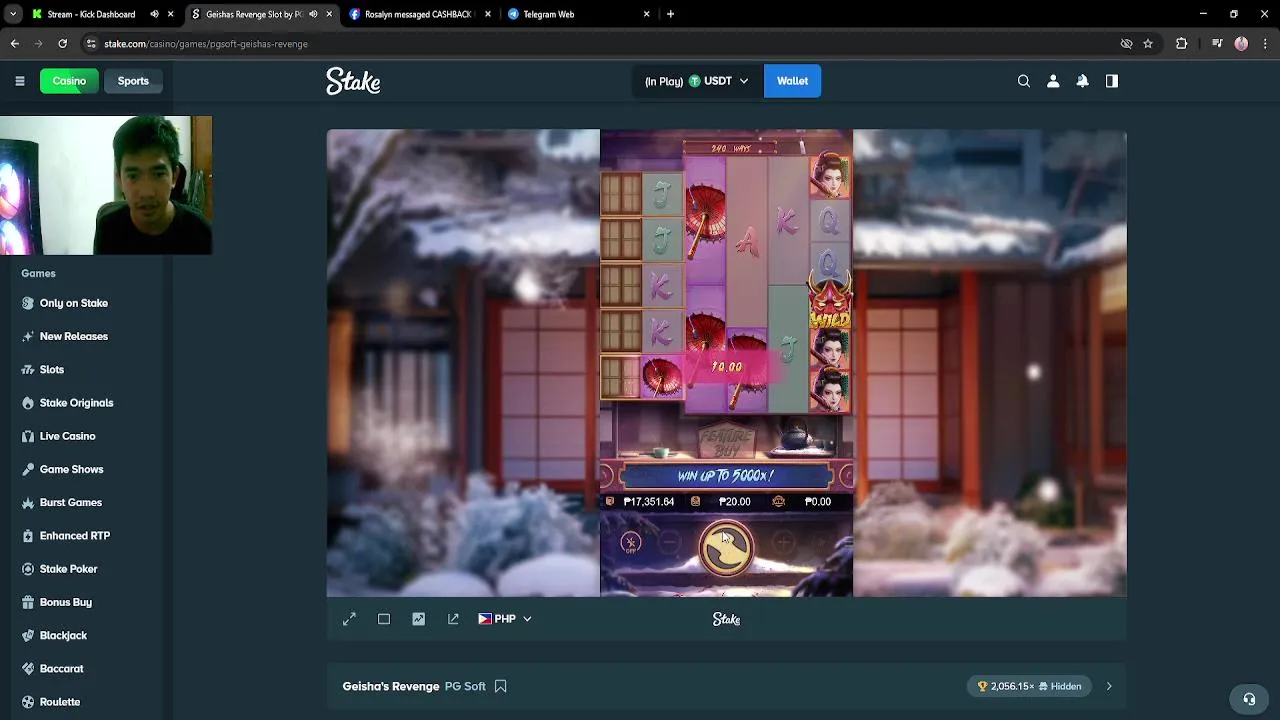Switch to the Rosalyn messaged CASHBACK tab
Screen dimensions: 1280x720
click(418, 14)
